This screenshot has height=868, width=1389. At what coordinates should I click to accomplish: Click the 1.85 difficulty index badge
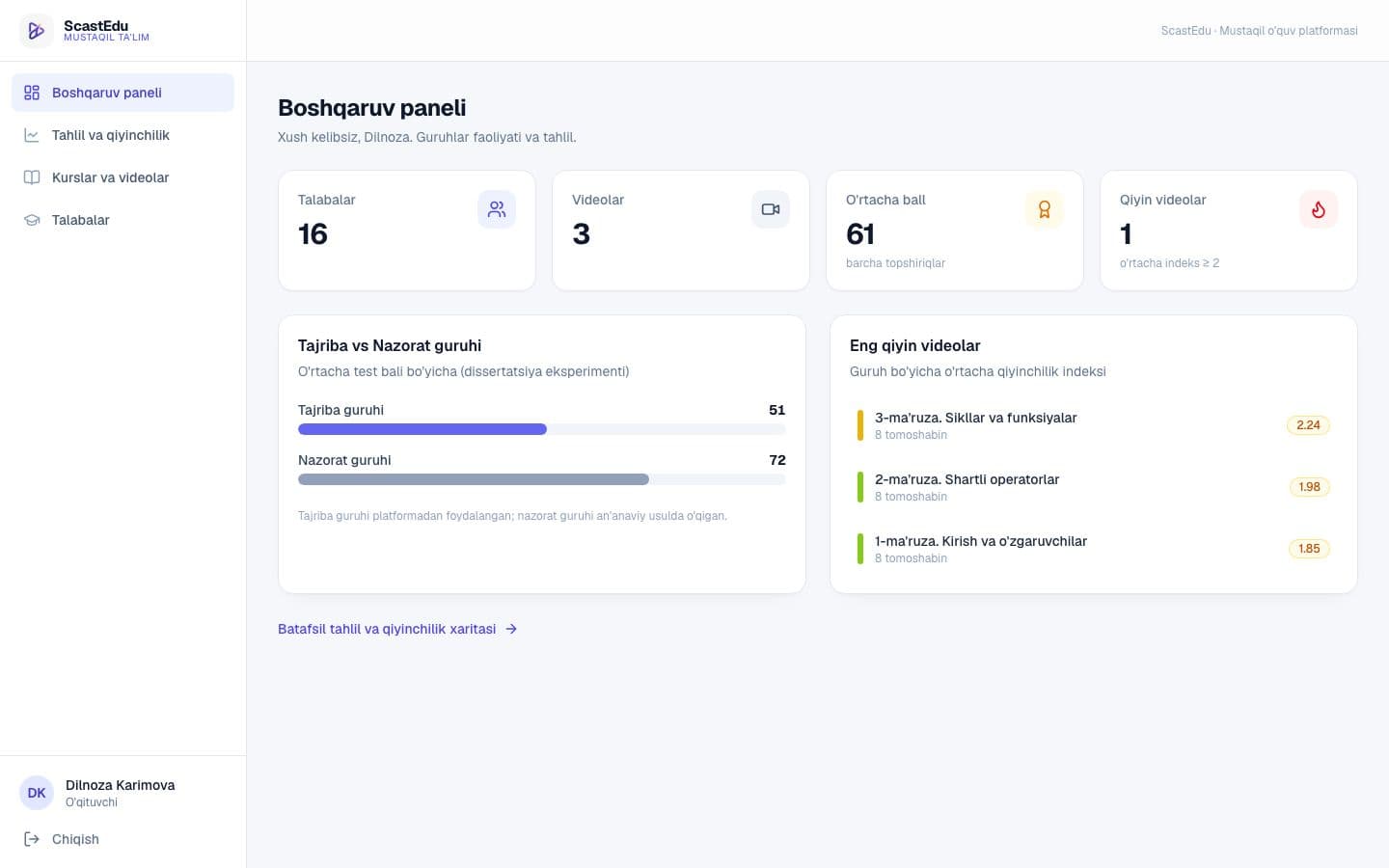(x=1309, y=549)
